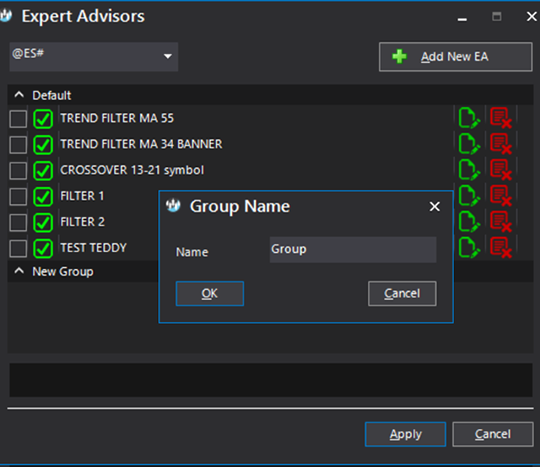Collapse the New Group section
540x467 pixels.
(19, 271)
